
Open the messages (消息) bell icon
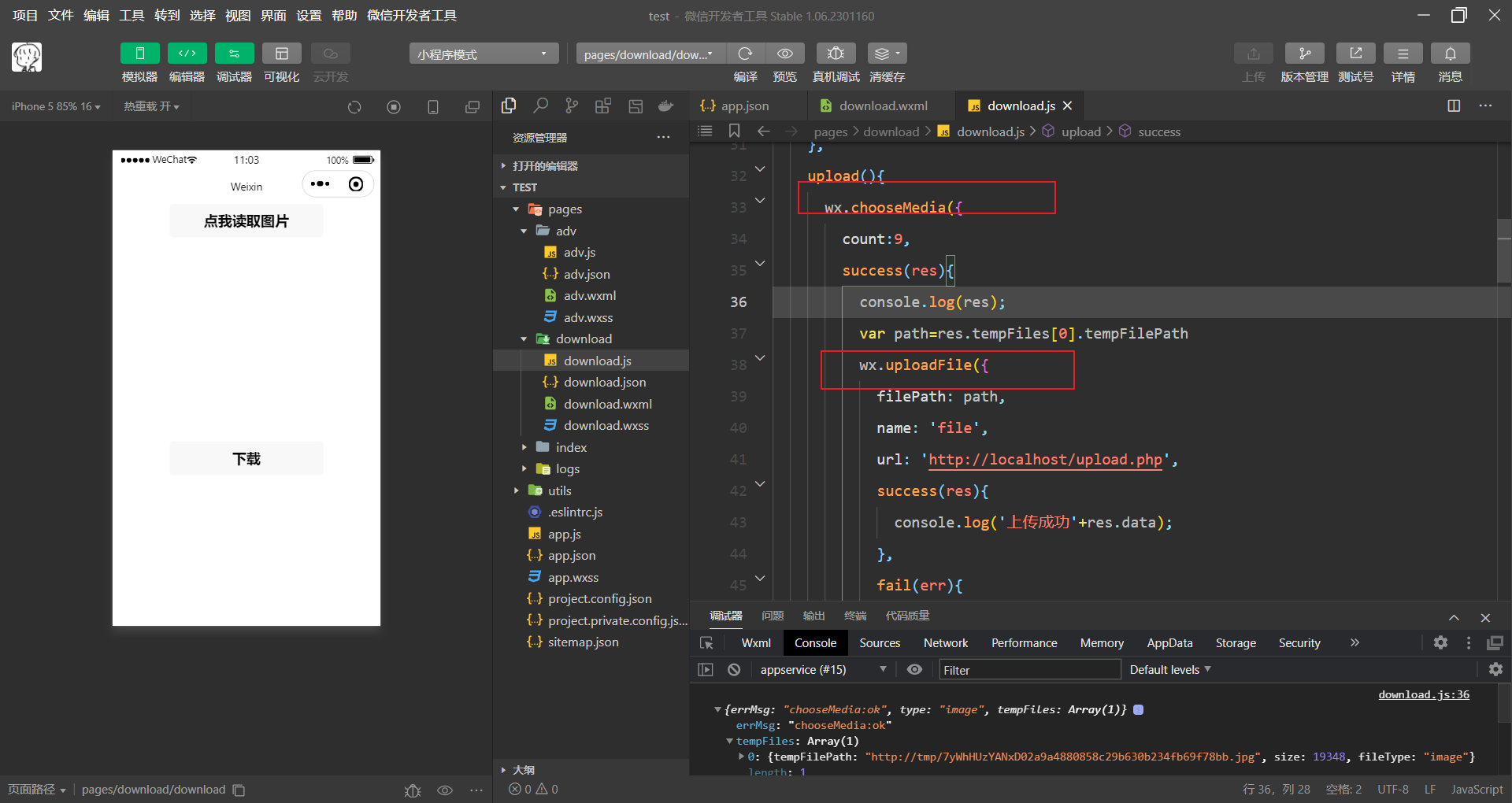tap(1450, 54)
